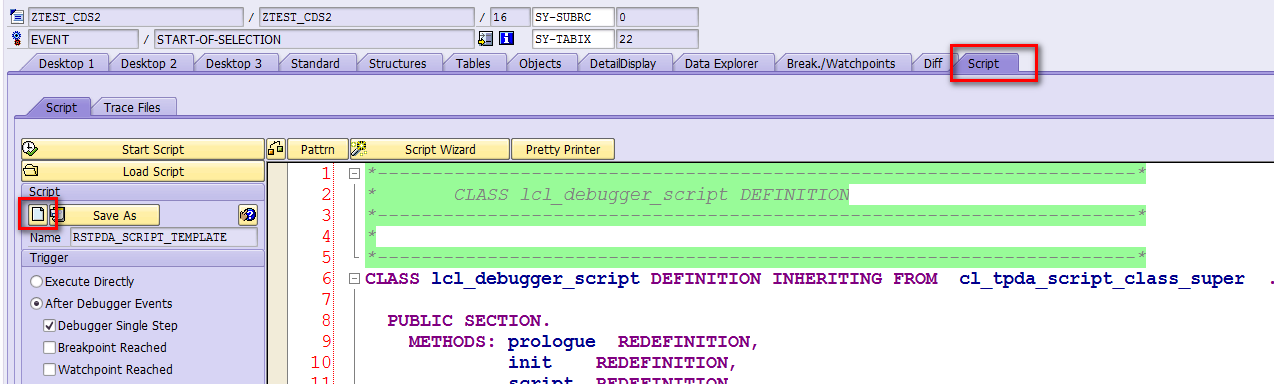The image size is (1274, 384).
Task: Click cl_tpda_script_class_super in line 6
Action: (1102, 279)
